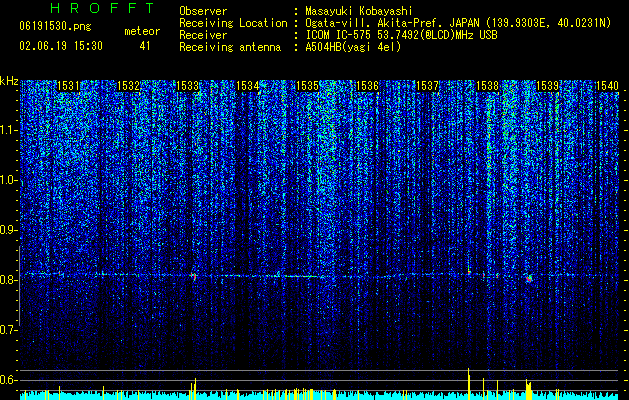Click the 1537 time marker
The width and height of the screenshot is (629, 400).
(428, 86)
